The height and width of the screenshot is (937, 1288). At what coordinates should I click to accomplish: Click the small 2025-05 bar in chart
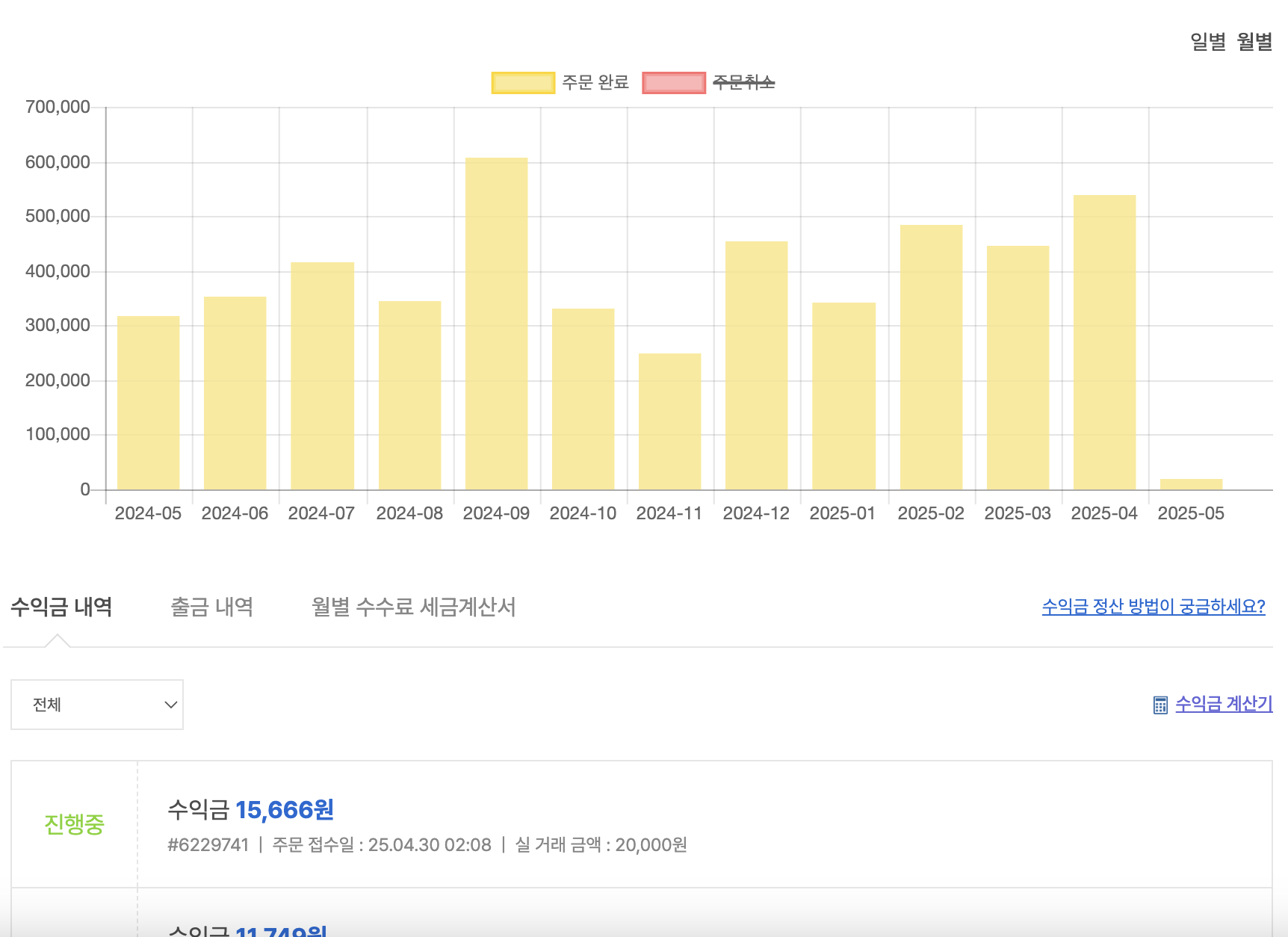pyautogui.click(x=1191, y=484)
